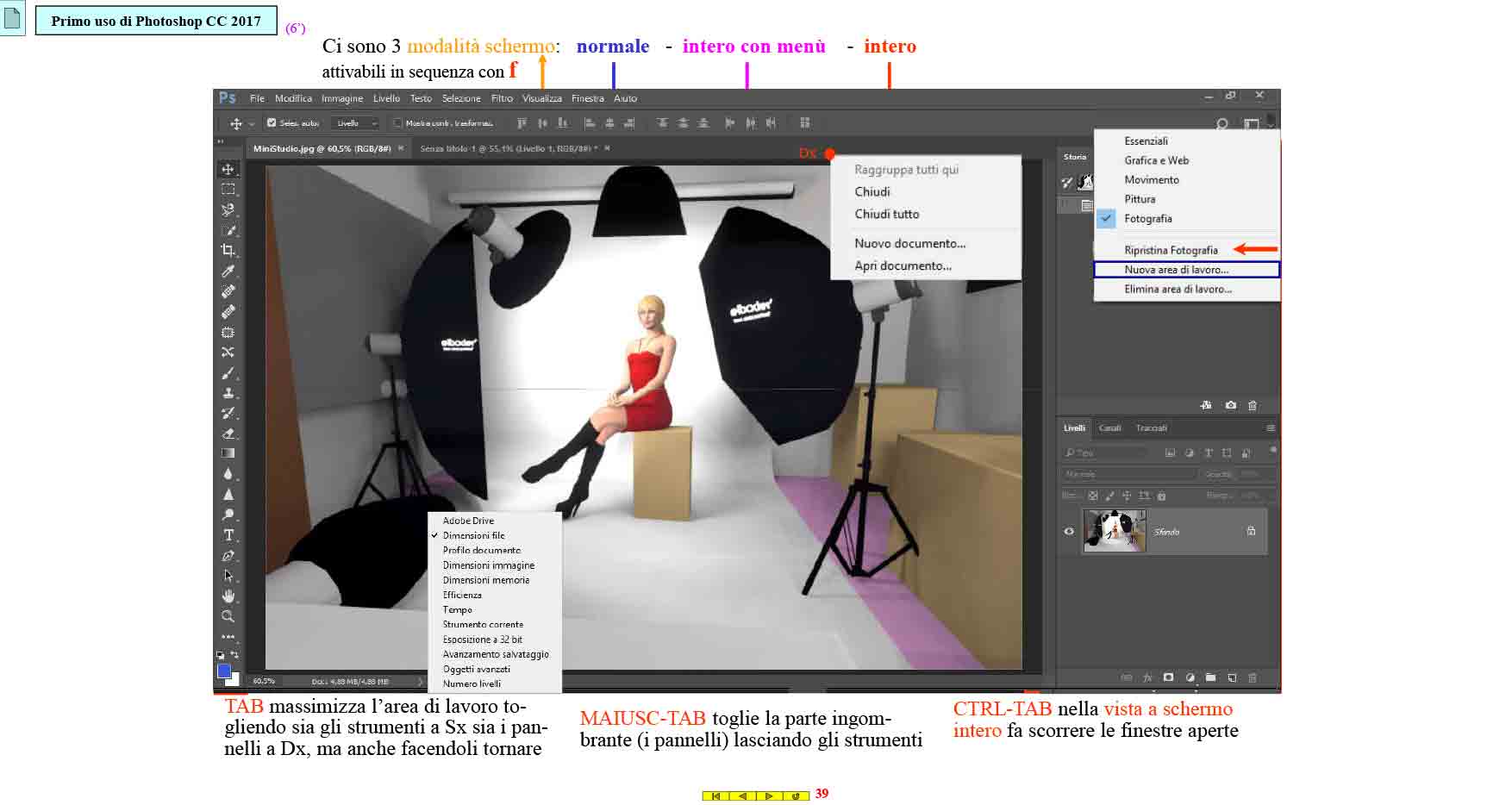Choose the Gradient tool
Viewport: 1512px width, 805px height.
[228, 453]
